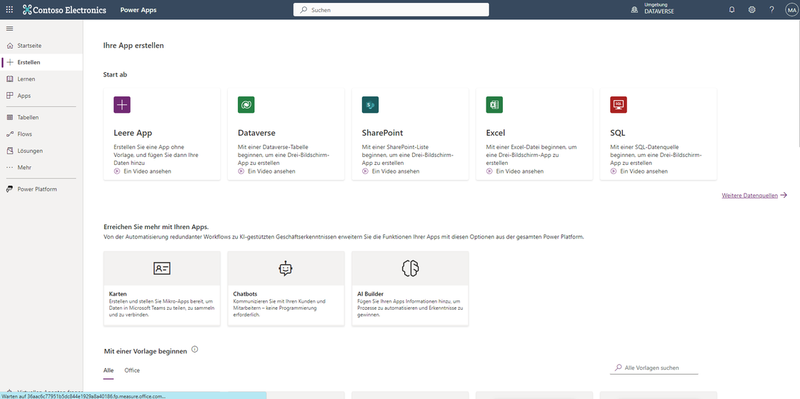This screenshot has width=800, height=399.
Task: Click the Apps grid icon in sidebar
Action: click(10, 95)
